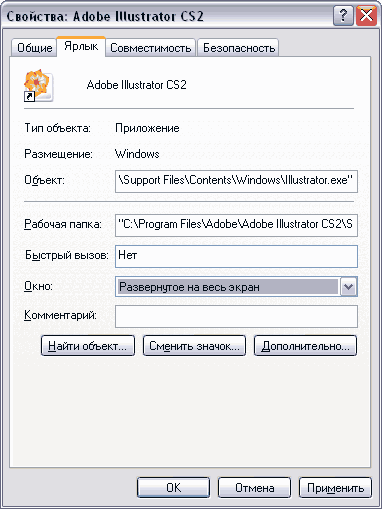Open the Совместимость tab
The height and width of the screenshot is (509, 382).
tap(151, 48)
